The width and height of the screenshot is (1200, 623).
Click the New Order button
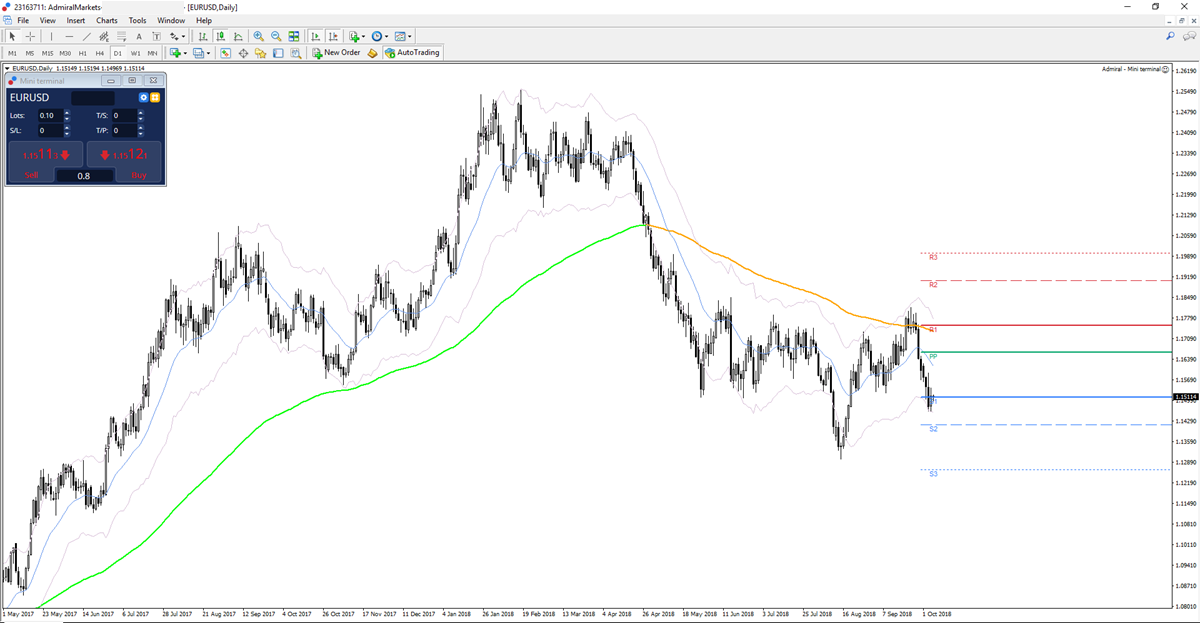click(x=338, y=53)
